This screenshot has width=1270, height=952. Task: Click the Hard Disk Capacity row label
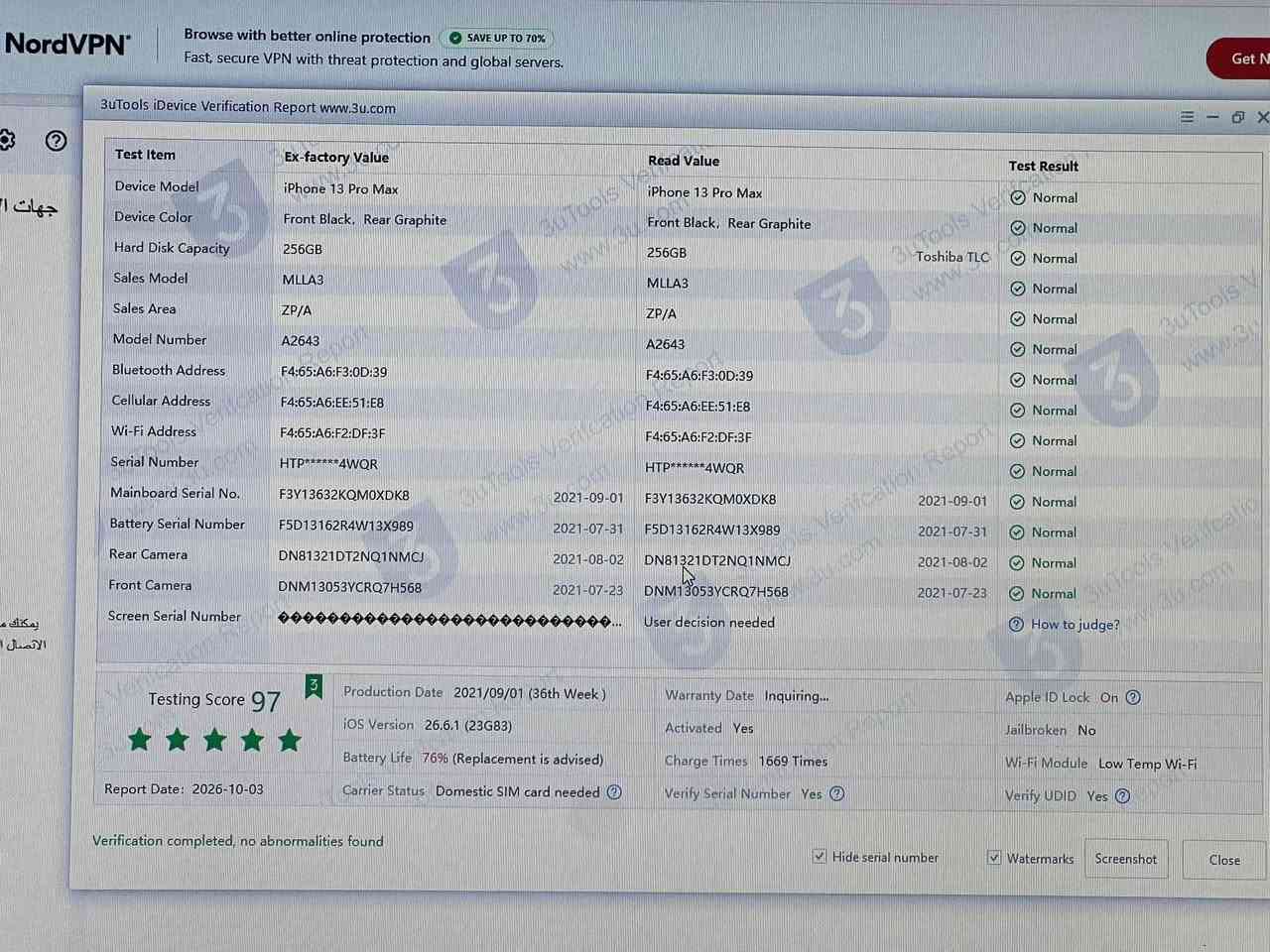[x=172, y=248]
